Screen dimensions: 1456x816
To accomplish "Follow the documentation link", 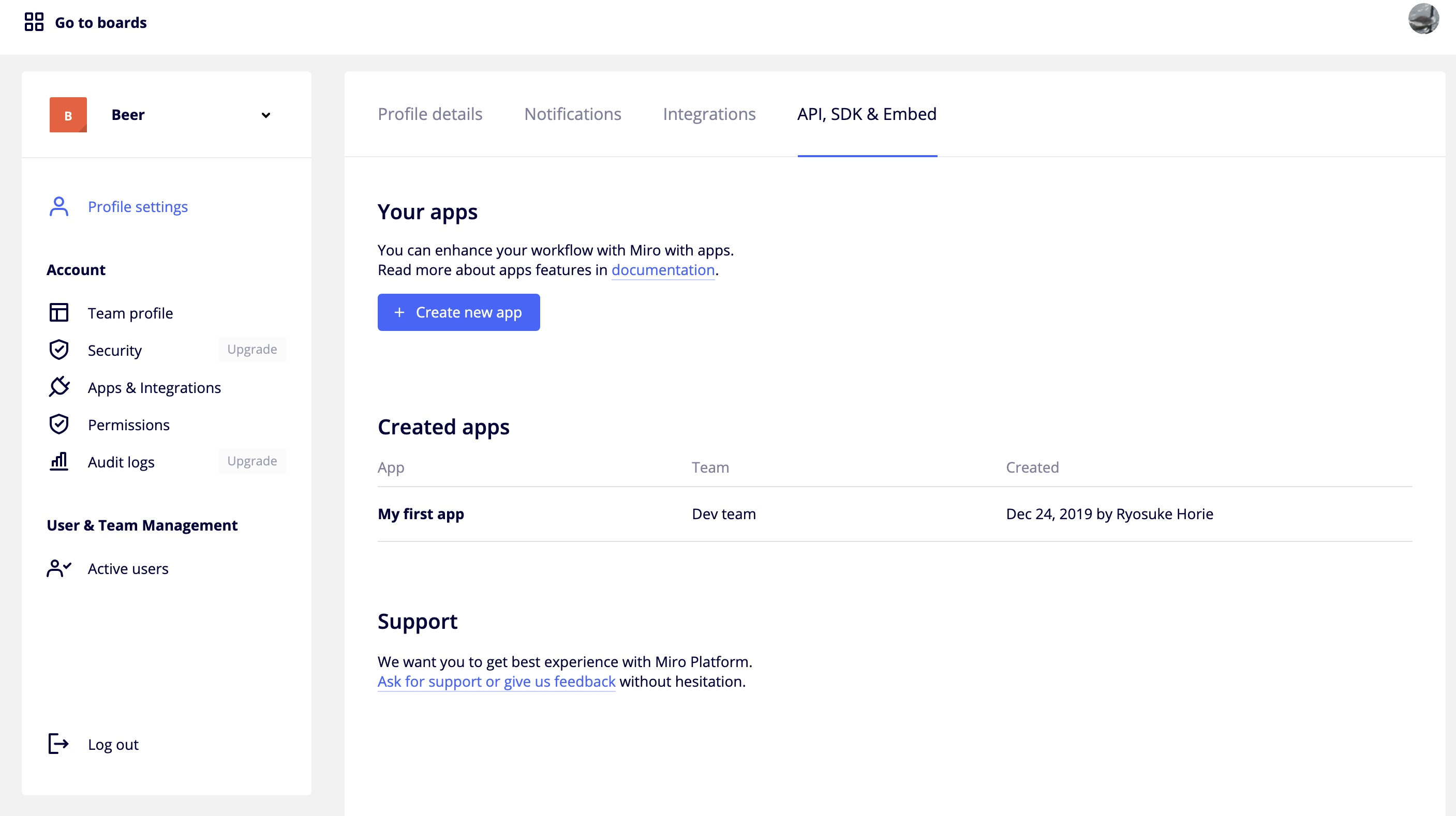I will point(662,270).
